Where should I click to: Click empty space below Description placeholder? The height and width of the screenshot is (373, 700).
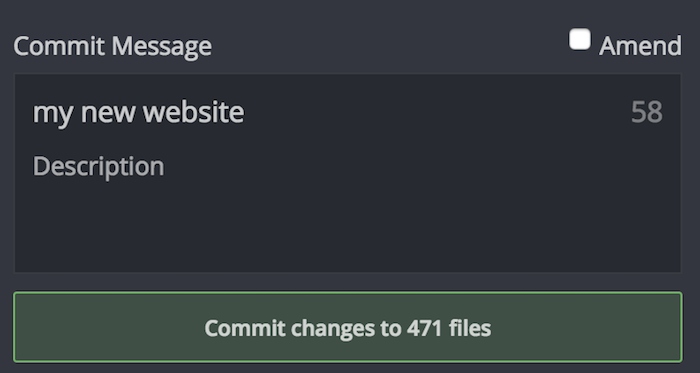coord(348,223)
